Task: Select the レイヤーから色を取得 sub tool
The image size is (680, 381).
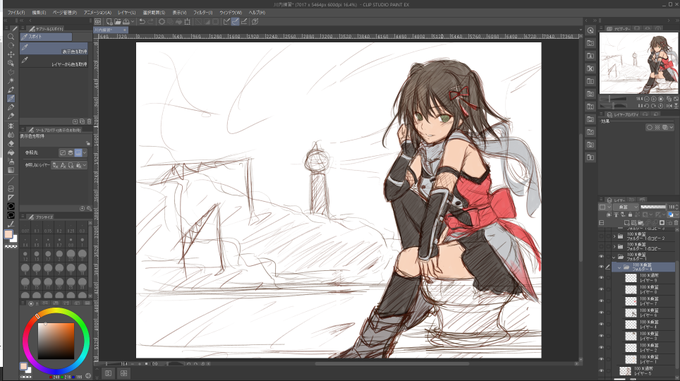Action: point(54,61)
